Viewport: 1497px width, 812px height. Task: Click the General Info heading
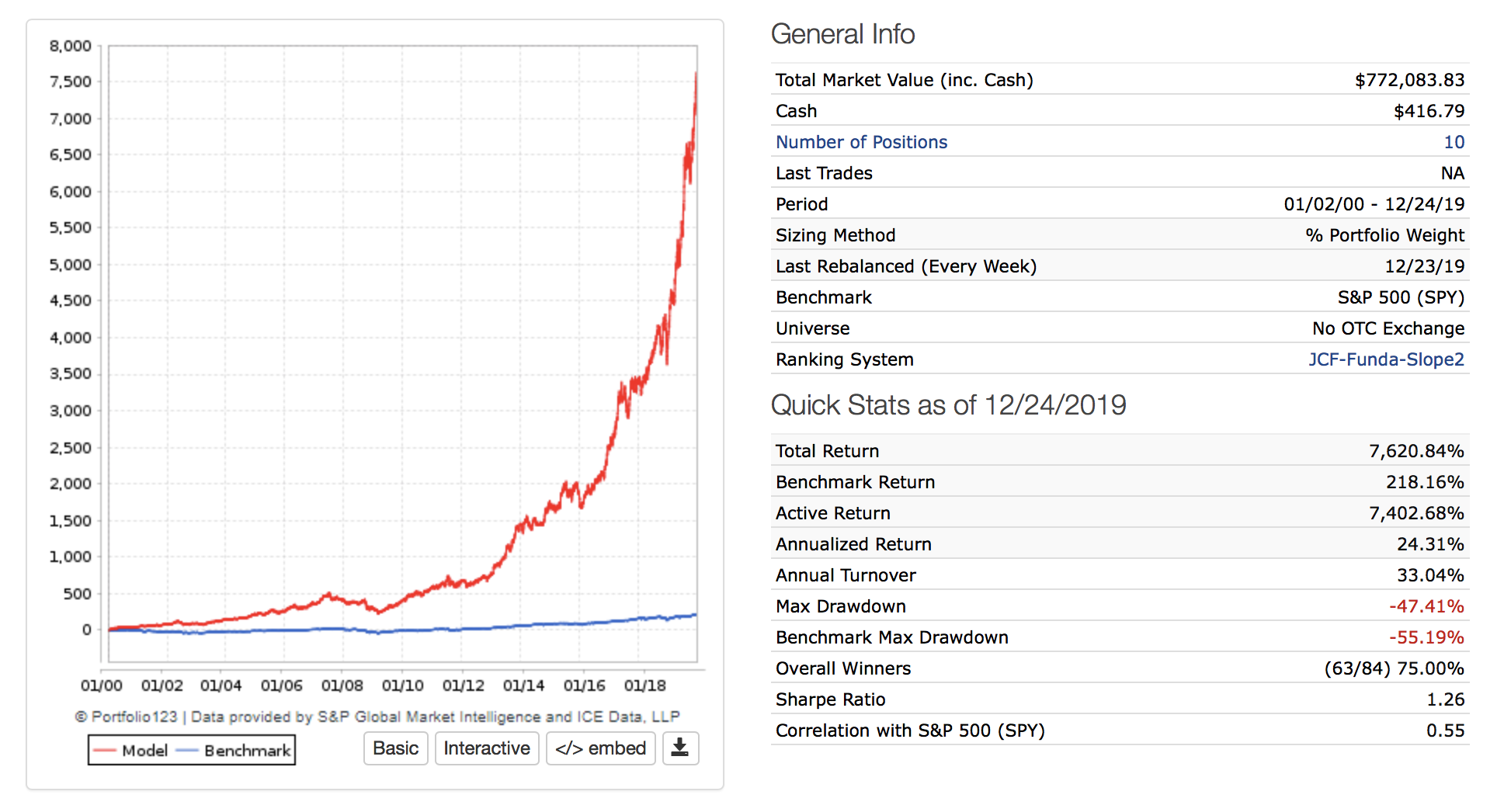point(842,34)
